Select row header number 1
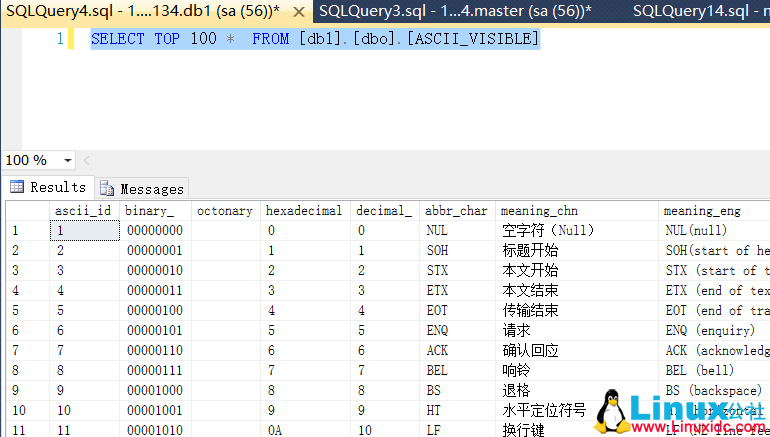Viewport: 770px width, 437px height. click(28, 230)
